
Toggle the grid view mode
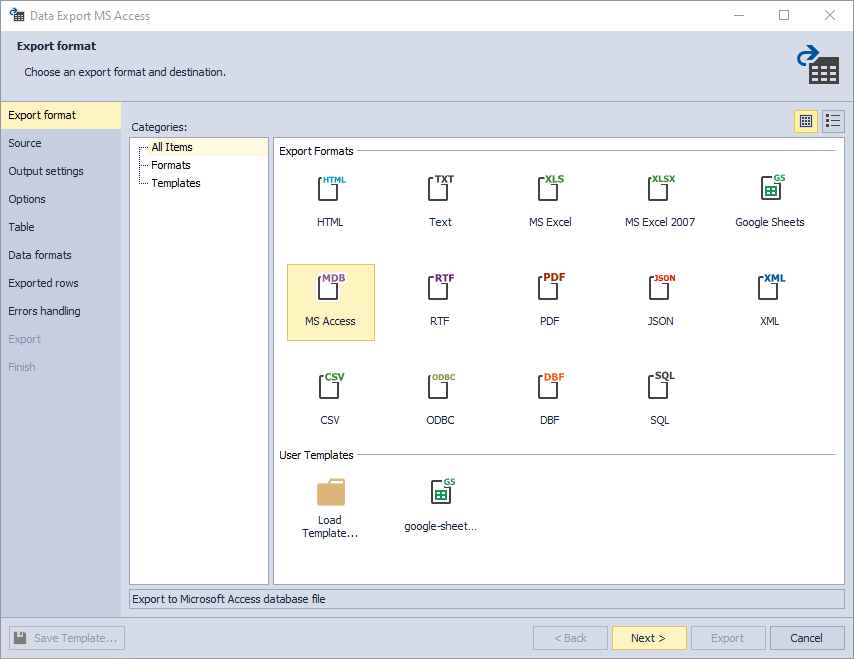pos(805,121)
